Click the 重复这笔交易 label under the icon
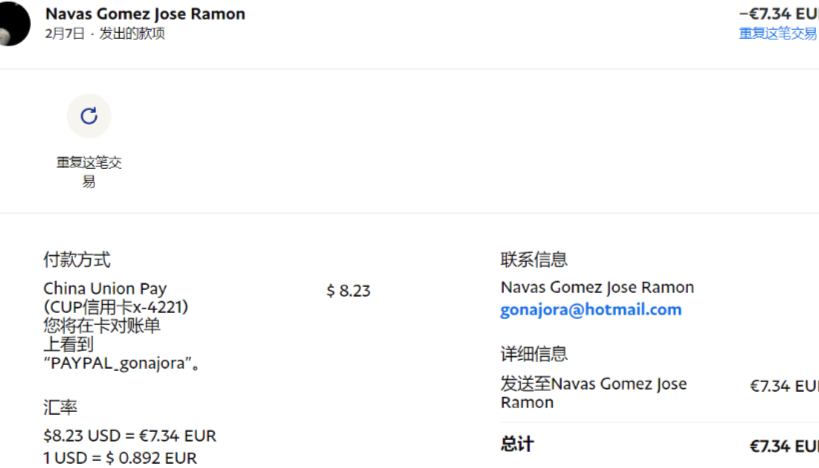Viewport: 819px width, 468px height. click(89, 172)
